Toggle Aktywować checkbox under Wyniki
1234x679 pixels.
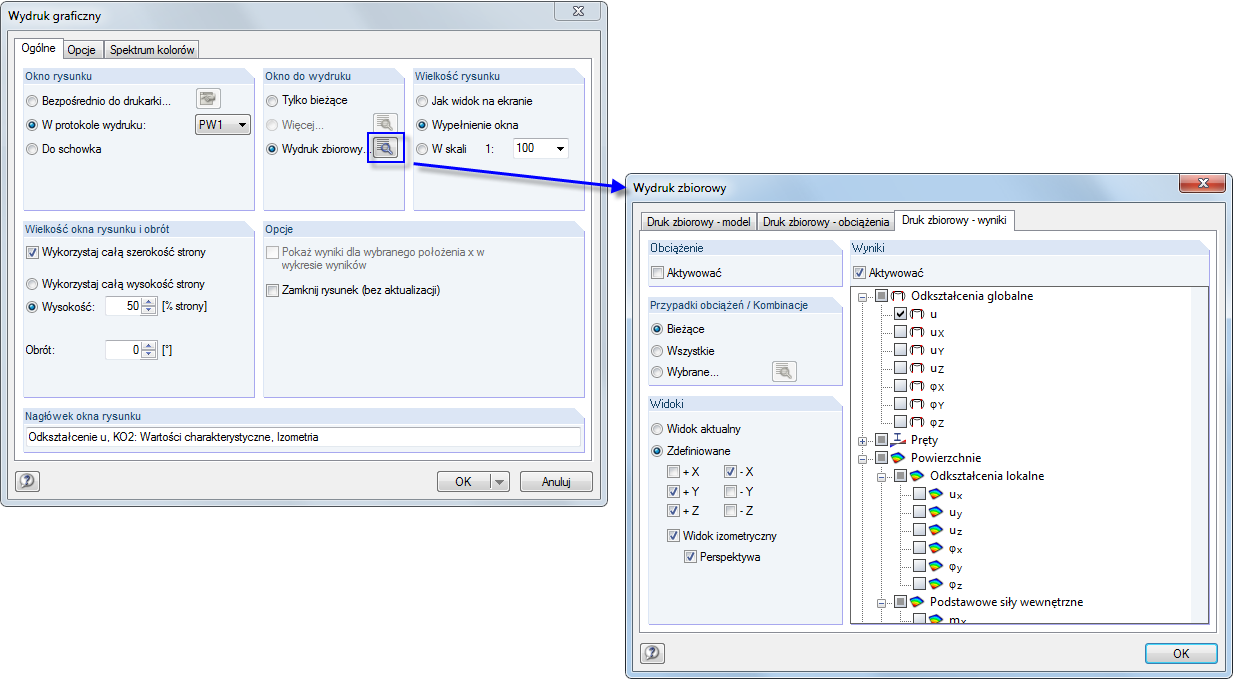point(859,272)
